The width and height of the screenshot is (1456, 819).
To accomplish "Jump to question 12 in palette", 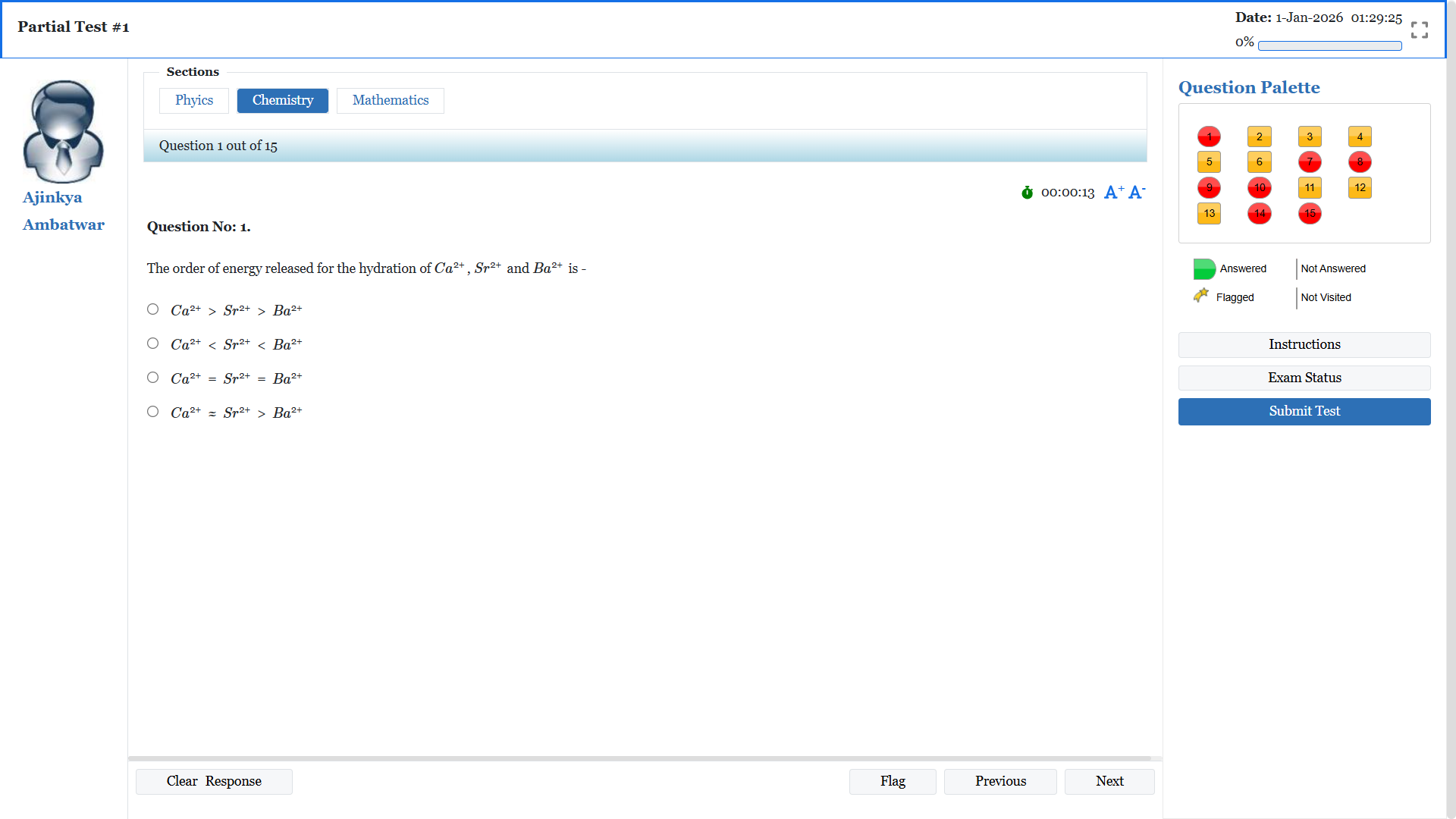I will pyautogui.click(x=1360, y=188).
